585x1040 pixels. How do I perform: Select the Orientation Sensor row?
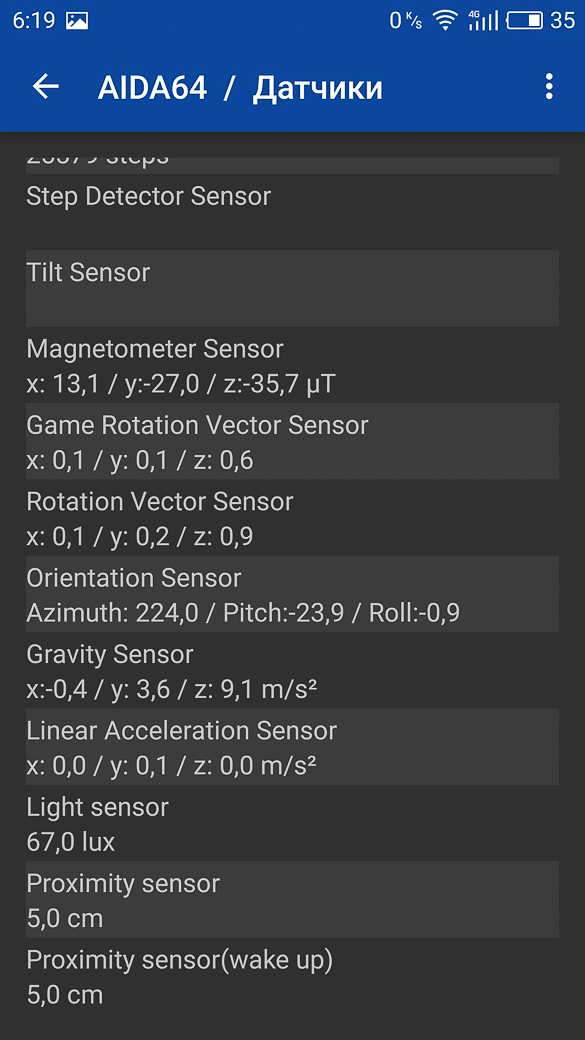[292, 594]
